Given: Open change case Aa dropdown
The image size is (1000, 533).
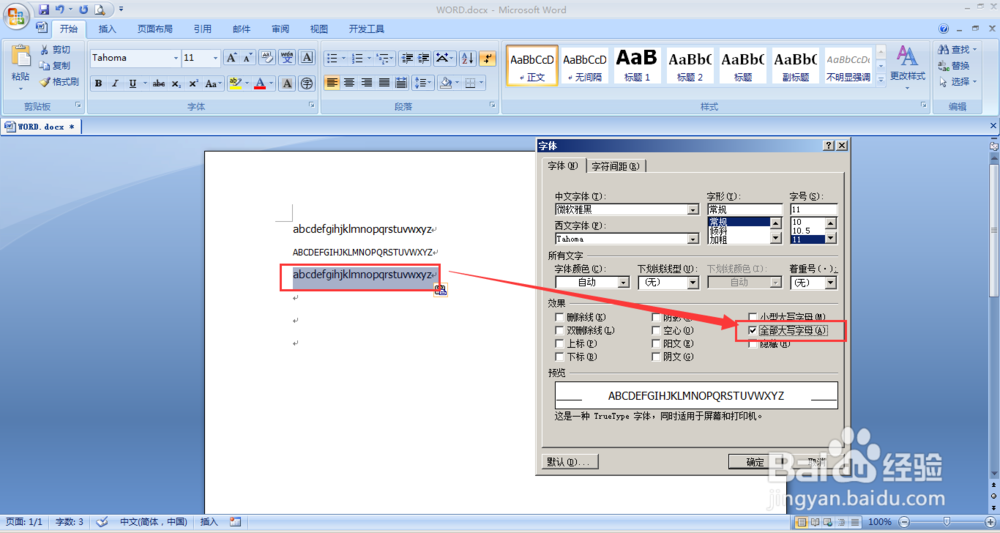Looking at the screenshot, I should 213,84.
